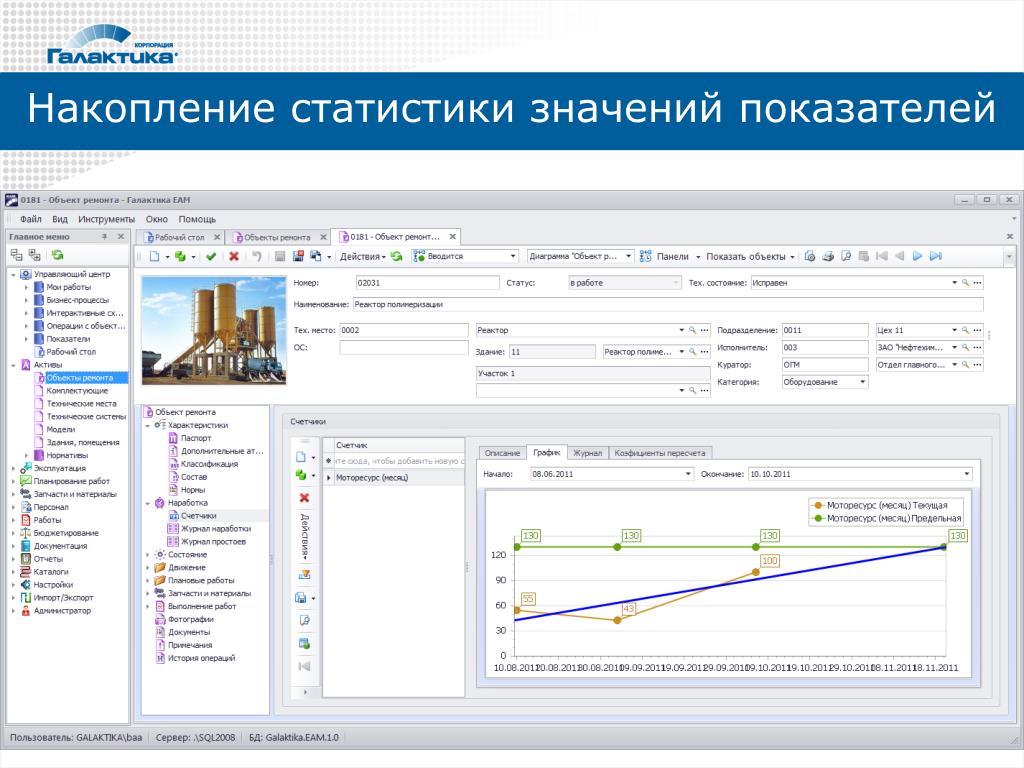Viewport: 1024px width, 768px height.
Task: Click the Номер input field
Action: click(426, 283)
